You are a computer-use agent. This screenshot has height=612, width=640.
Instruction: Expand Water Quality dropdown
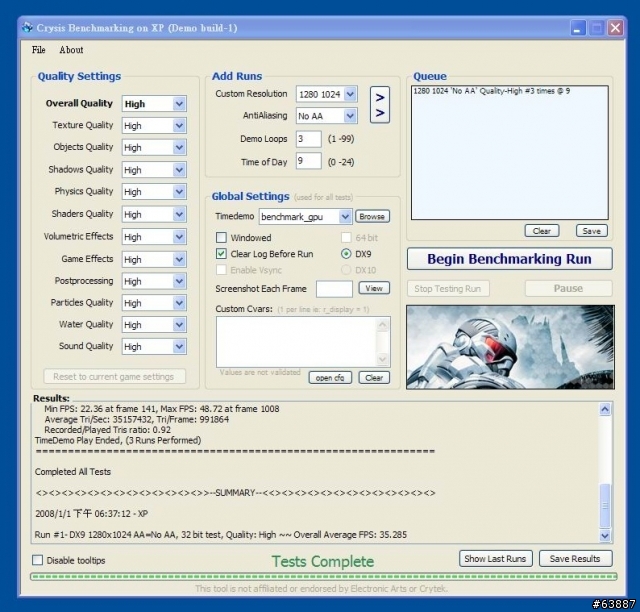click(x=179, y=325)
